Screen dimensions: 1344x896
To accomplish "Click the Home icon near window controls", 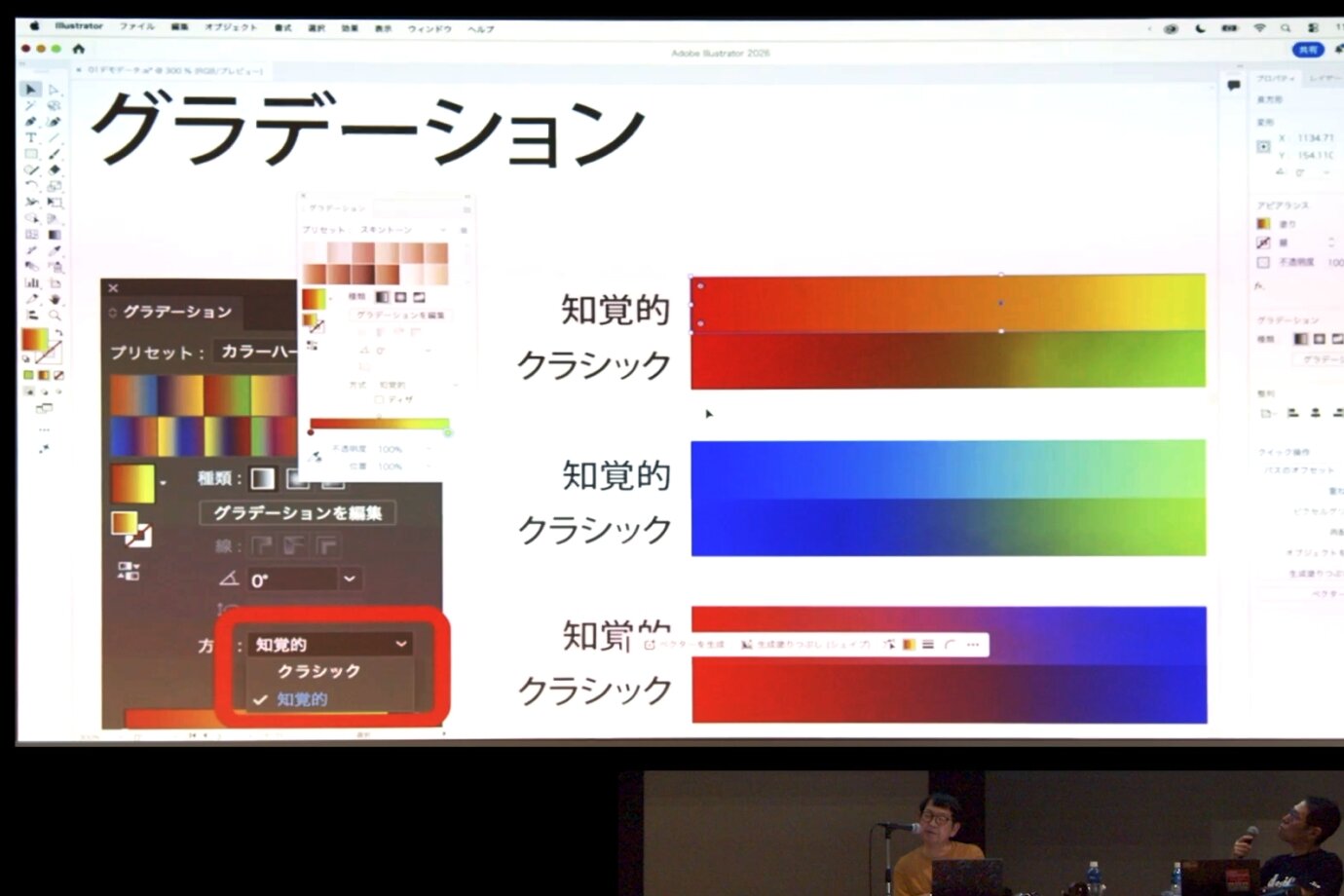I will tap(79, 49).
